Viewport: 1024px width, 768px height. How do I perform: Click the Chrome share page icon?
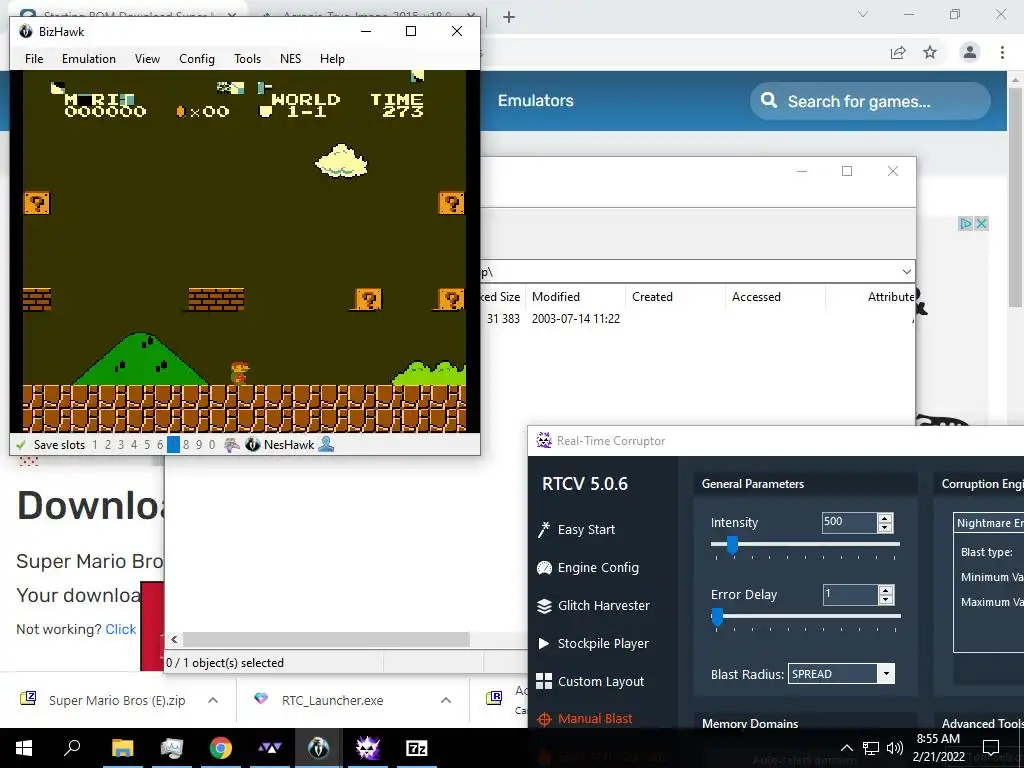click(x=898, y=52)
